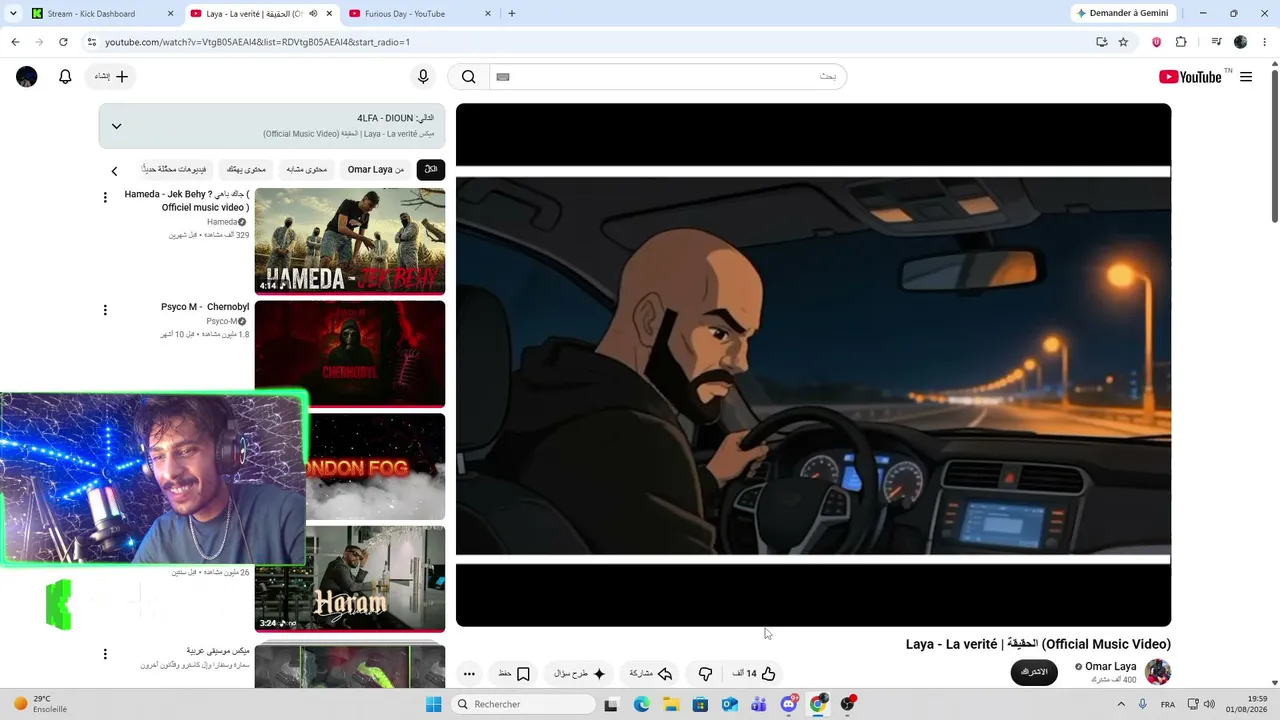Open more actions under the video
Viewport: 1280px width, 720px height.
click(x=469, y=674)
